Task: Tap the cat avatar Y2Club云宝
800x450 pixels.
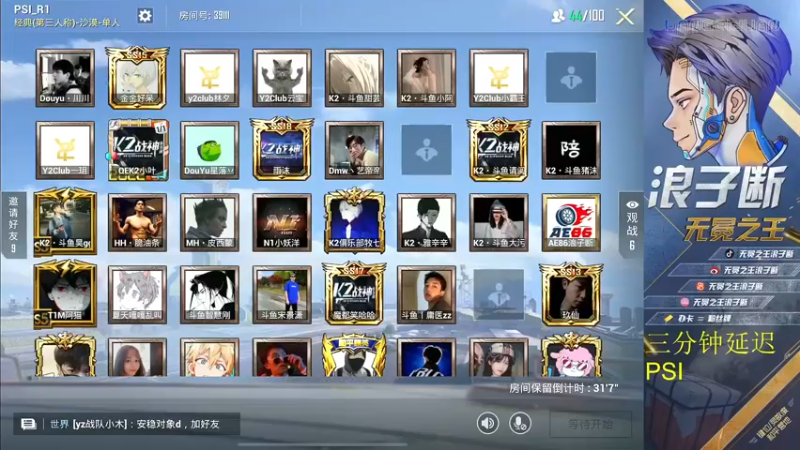Action: point(282,78)
